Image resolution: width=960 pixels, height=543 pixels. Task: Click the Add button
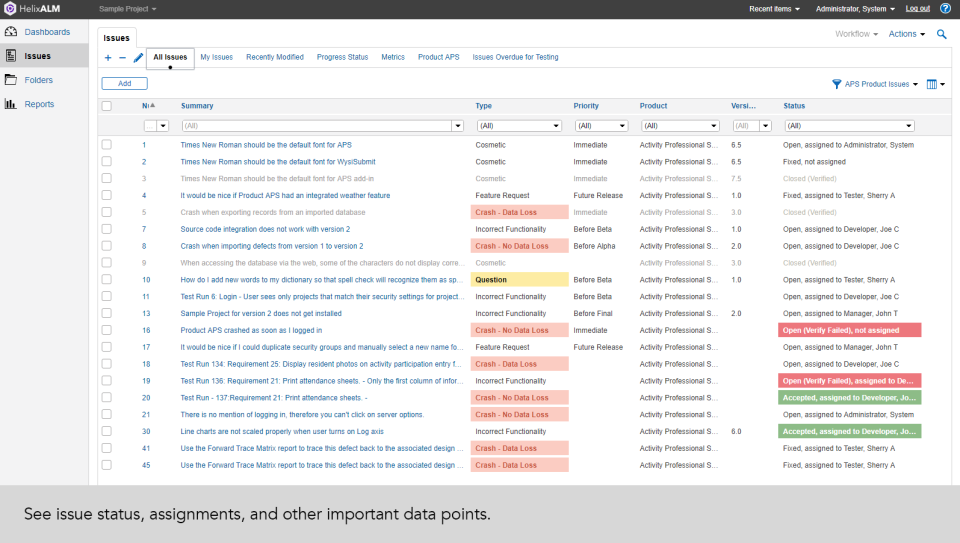coord(124,84)
